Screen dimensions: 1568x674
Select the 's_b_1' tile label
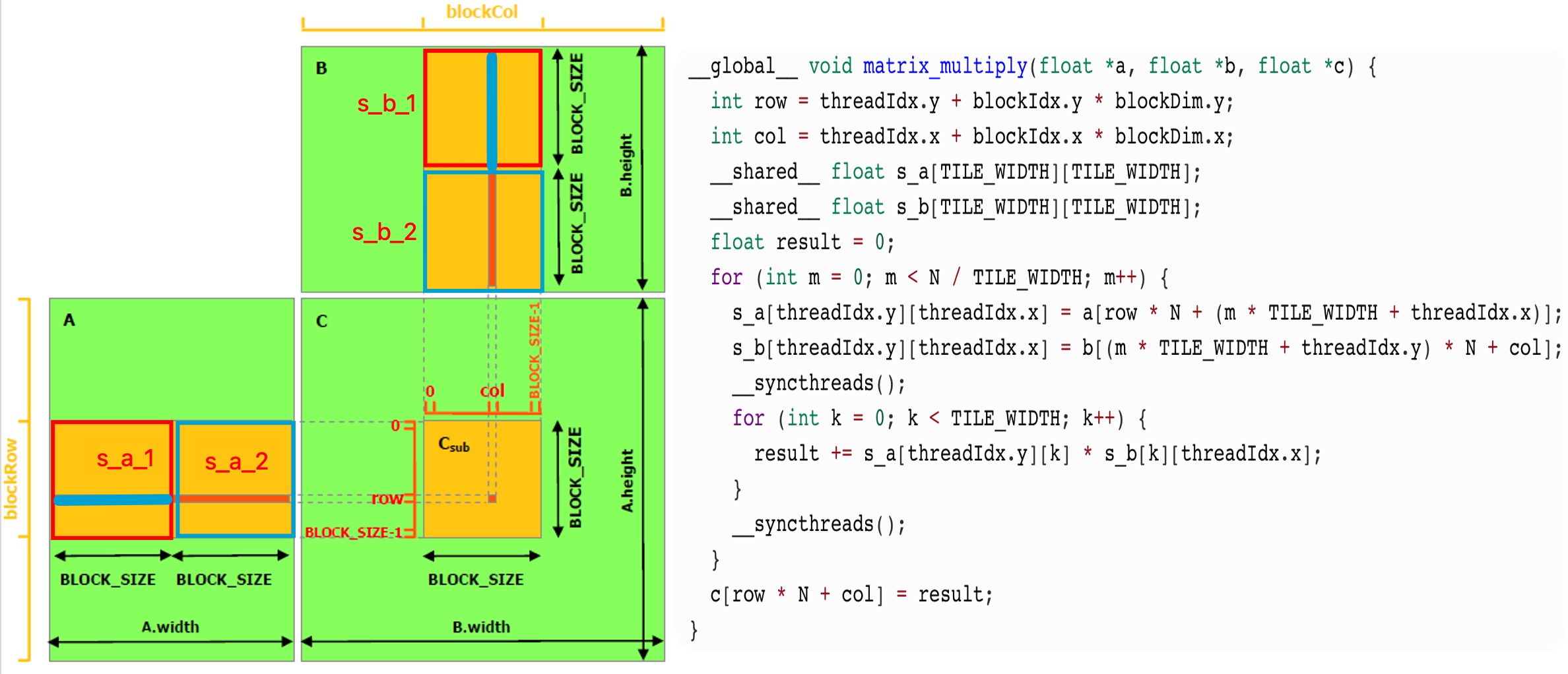387,104
